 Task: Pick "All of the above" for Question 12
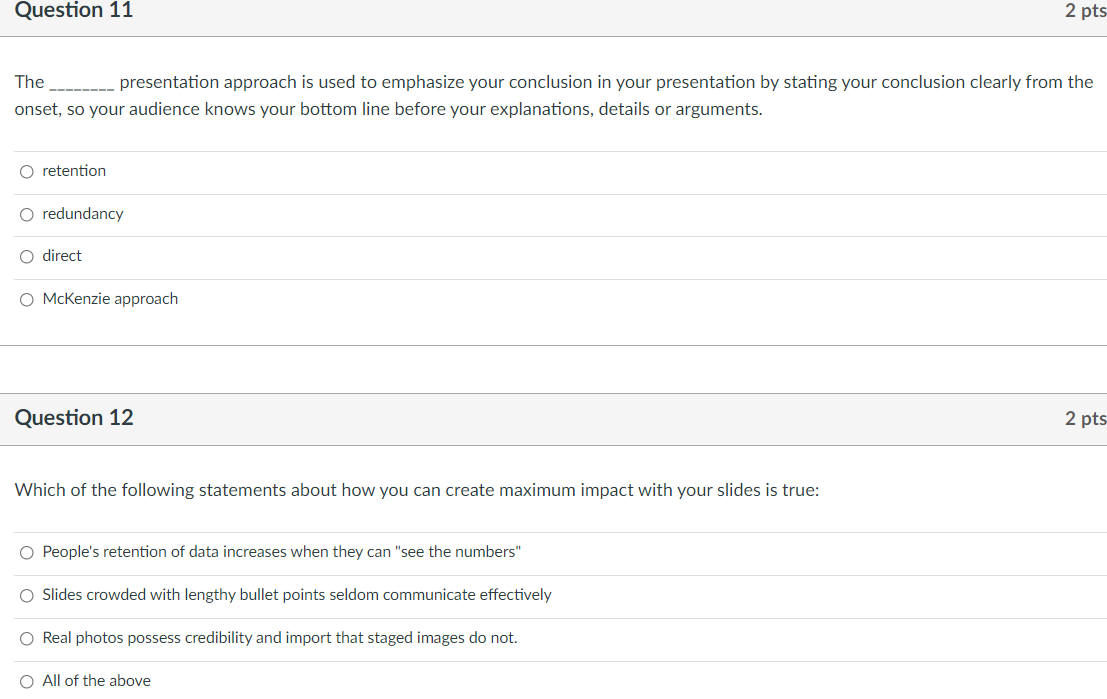[x=26, y=681]
